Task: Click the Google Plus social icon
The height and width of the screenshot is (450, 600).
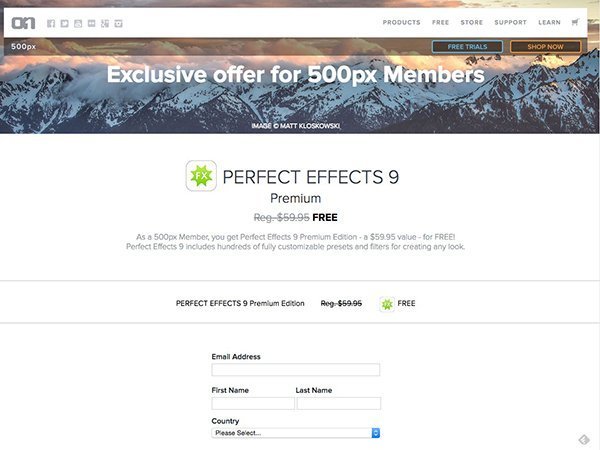Action: point(105,23)
